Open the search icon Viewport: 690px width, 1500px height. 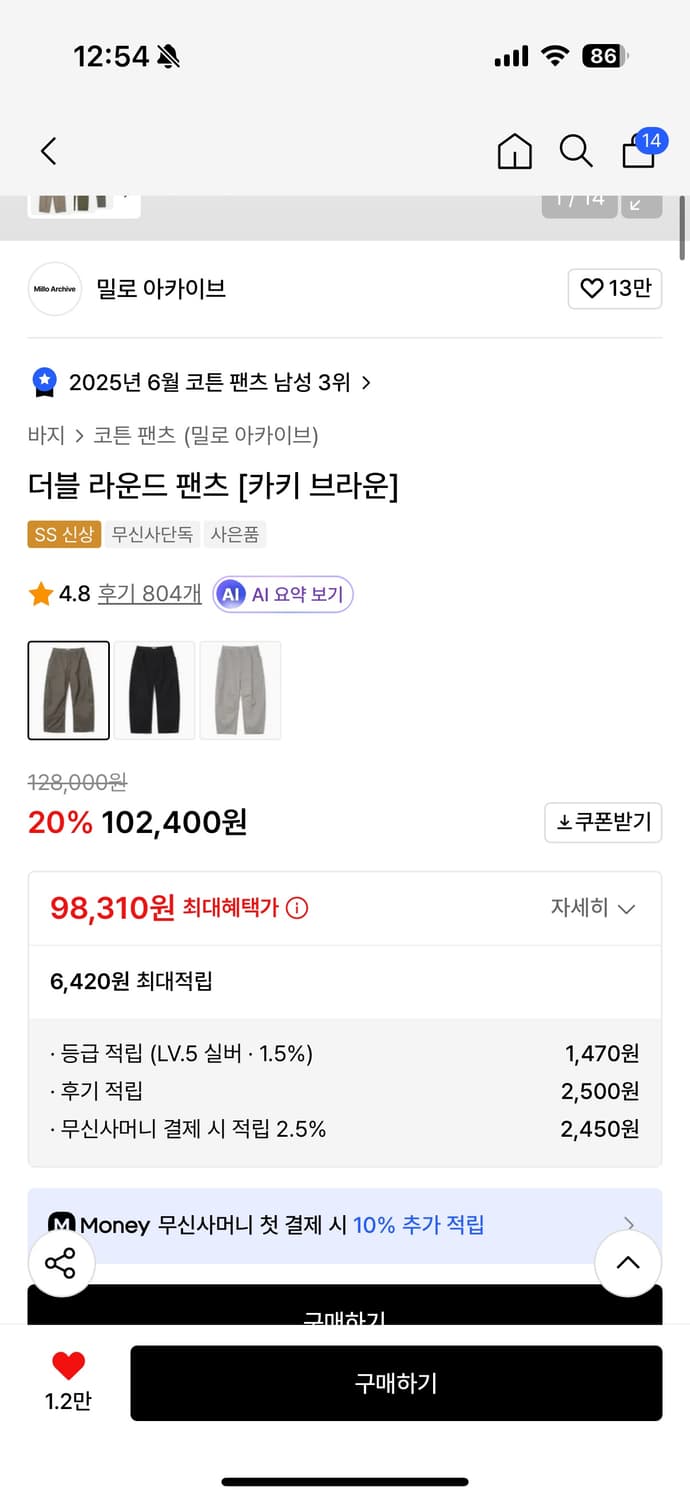click(575, 151)
